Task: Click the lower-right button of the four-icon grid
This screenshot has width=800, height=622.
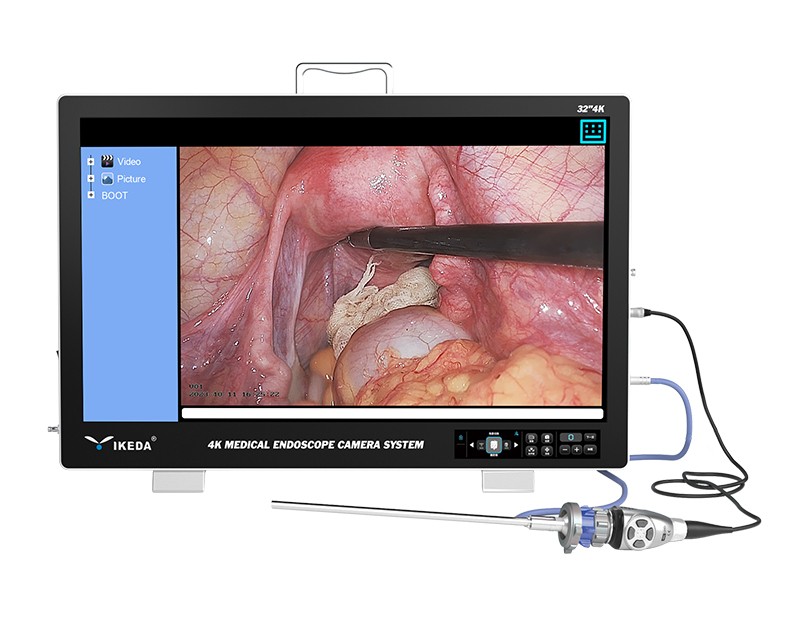Action: [x=547, y=451]
